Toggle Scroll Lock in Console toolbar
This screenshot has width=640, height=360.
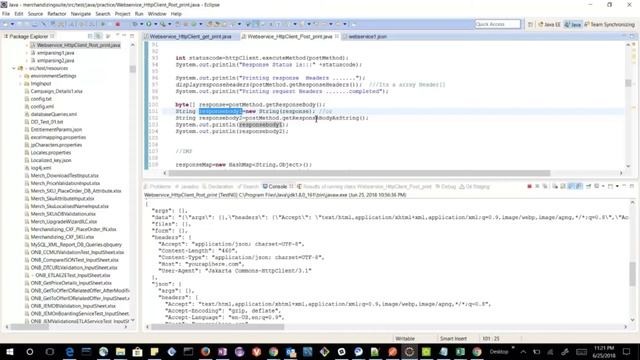pos(562,187)
